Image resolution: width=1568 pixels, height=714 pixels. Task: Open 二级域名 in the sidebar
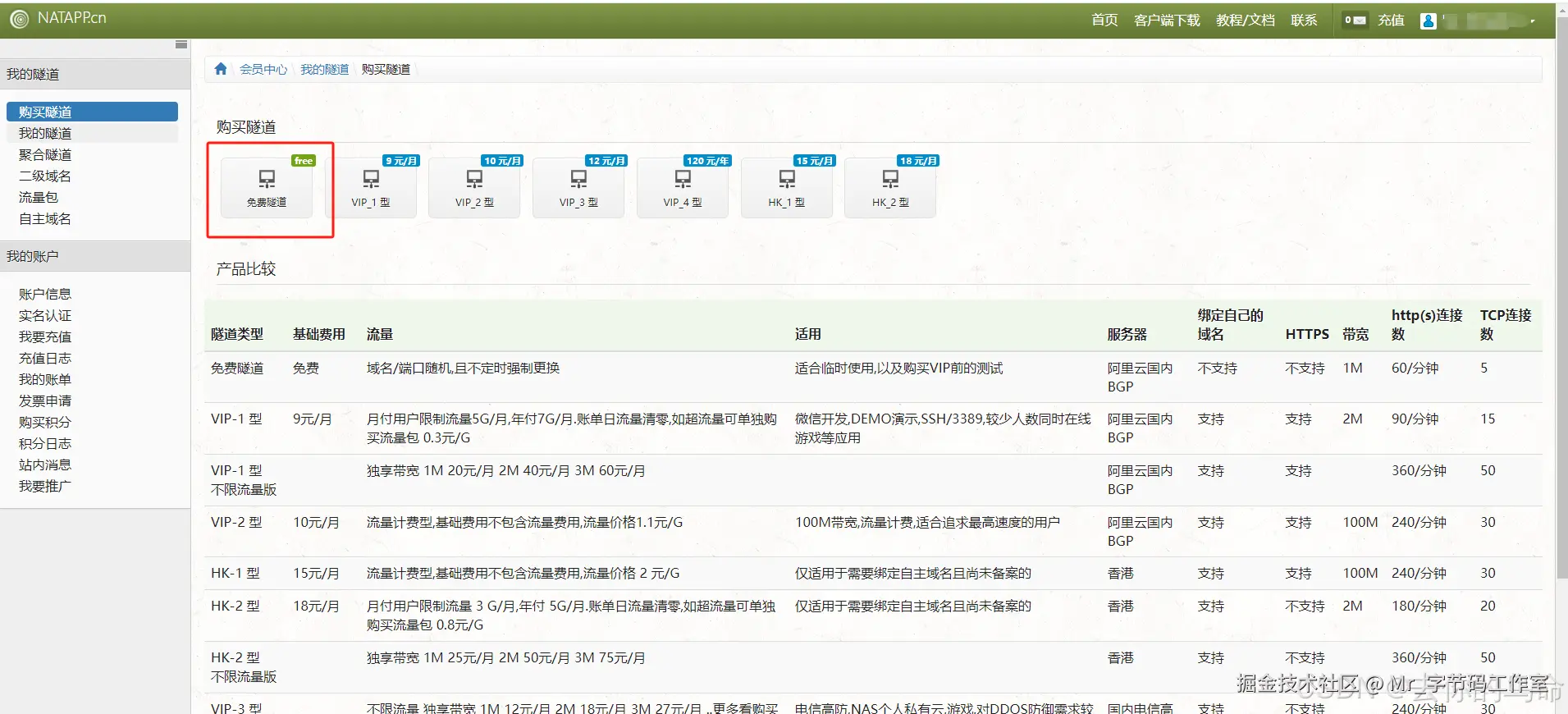pyautogui.click(x=45, y=176)
